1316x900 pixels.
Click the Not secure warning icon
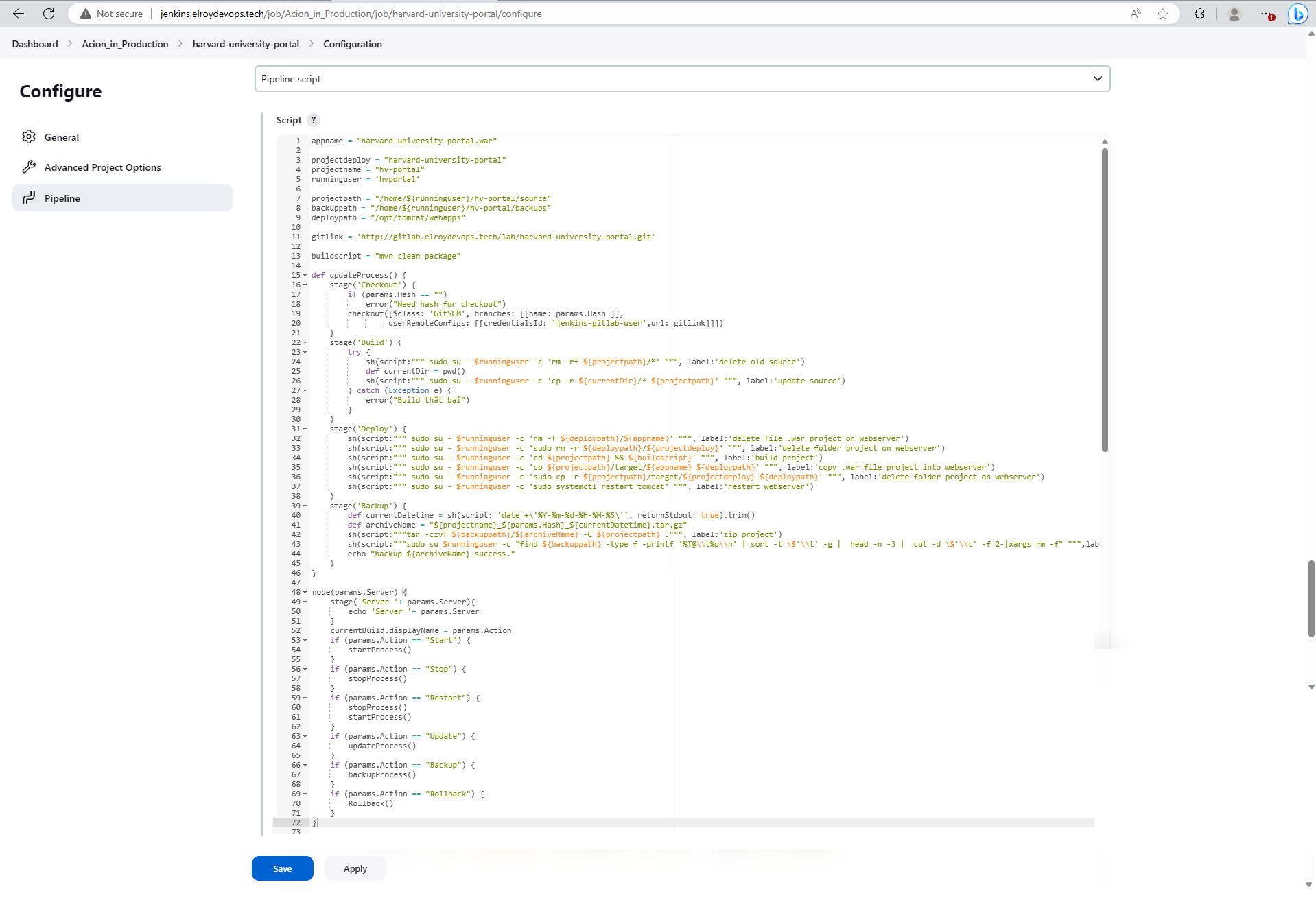tap(86, 14)
